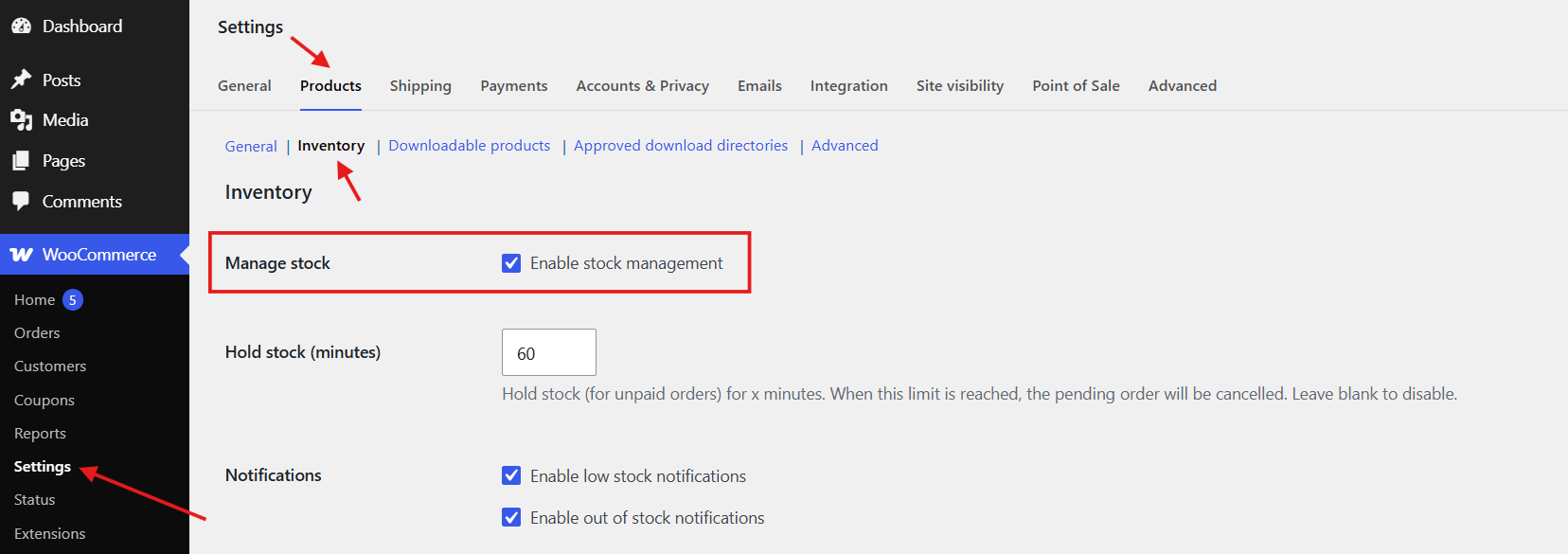Open the General settings tab

pos(244,86)
